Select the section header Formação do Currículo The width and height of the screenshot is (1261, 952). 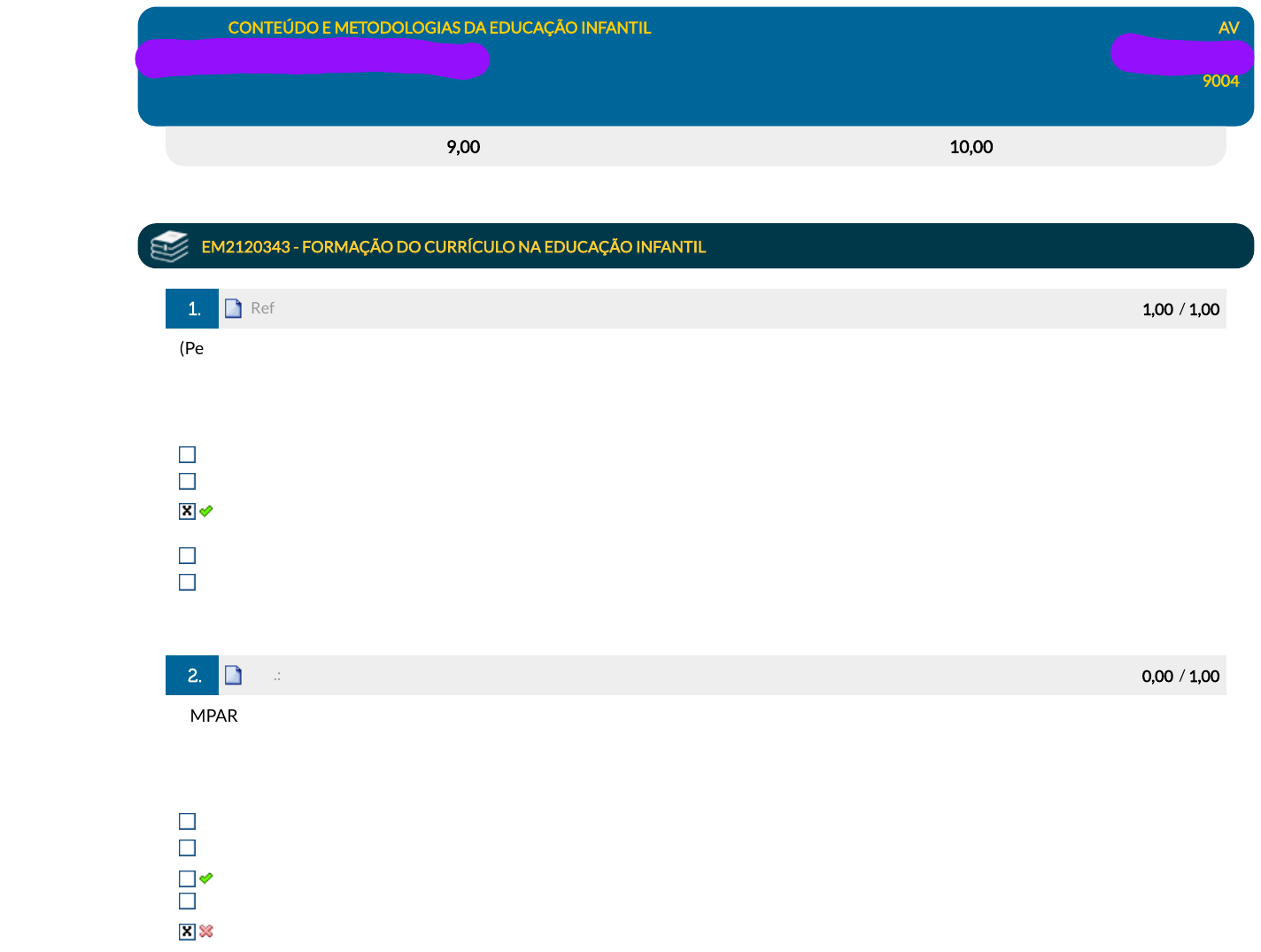pos(453,247)
